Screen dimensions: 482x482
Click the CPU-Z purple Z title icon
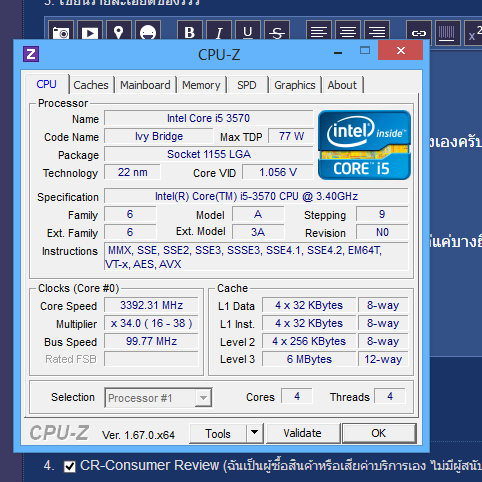(31, 54)
